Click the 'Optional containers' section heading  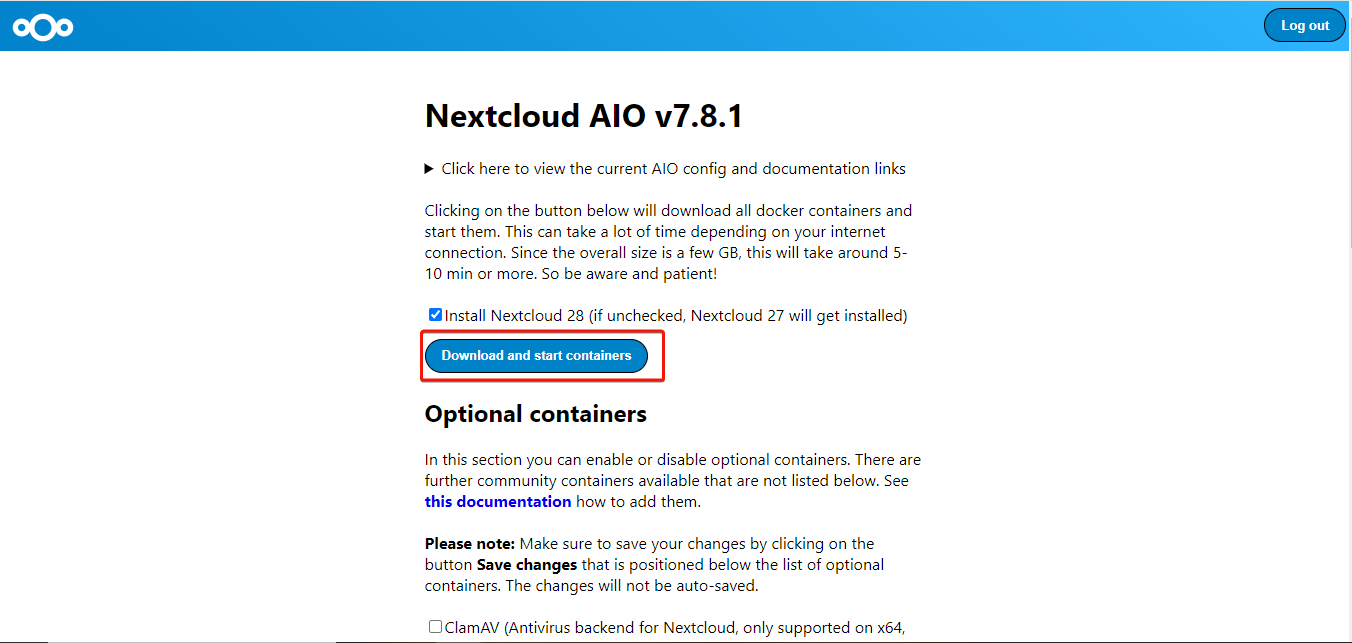535,414
